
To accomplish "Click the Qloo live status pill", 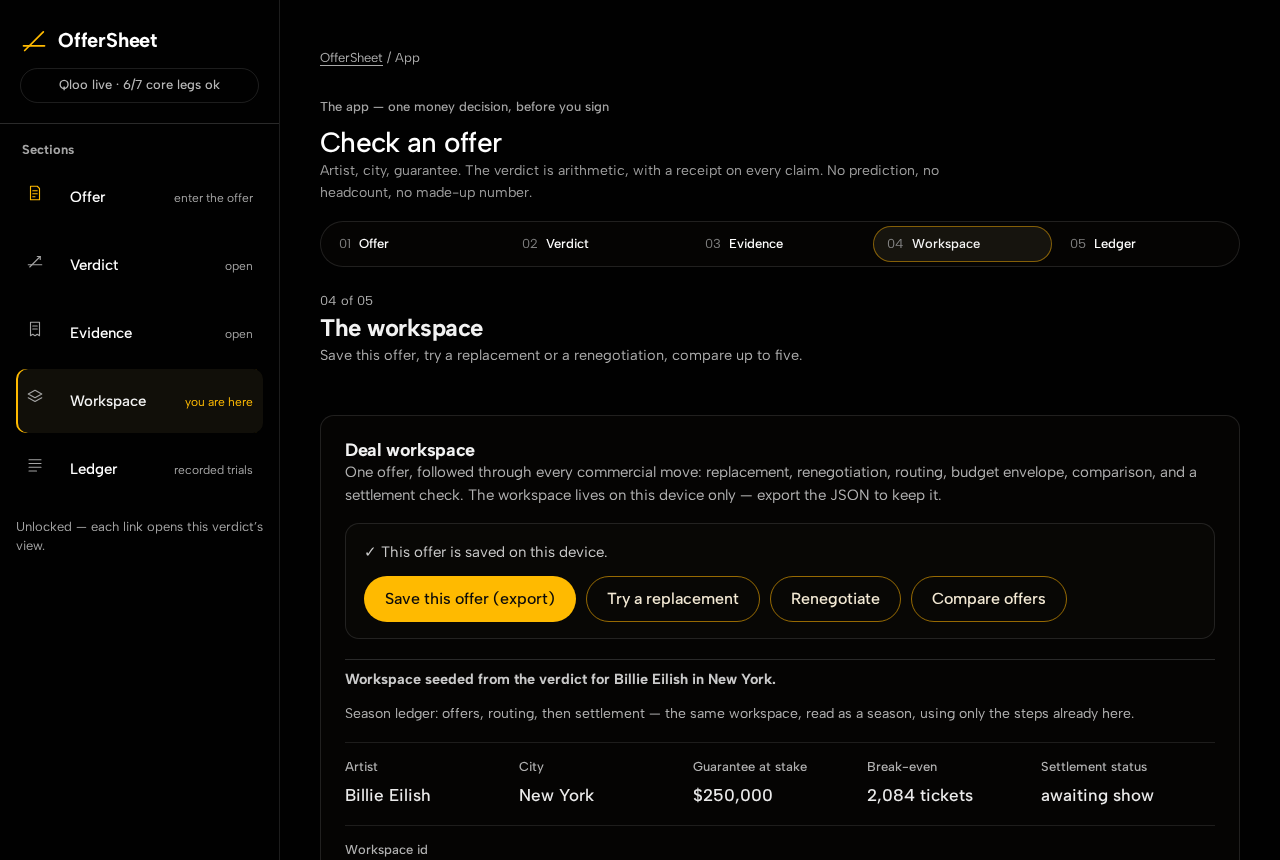I will click(x=140, y=85).
